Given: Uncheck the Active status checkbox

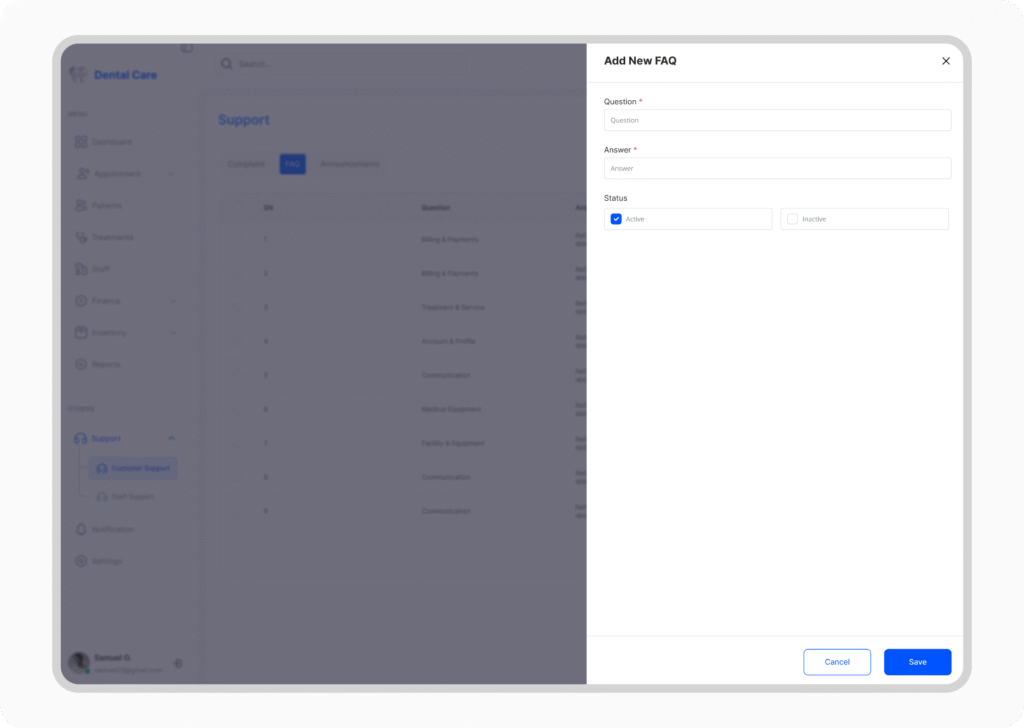Looking at the screenshot, I should click(616, 219).
